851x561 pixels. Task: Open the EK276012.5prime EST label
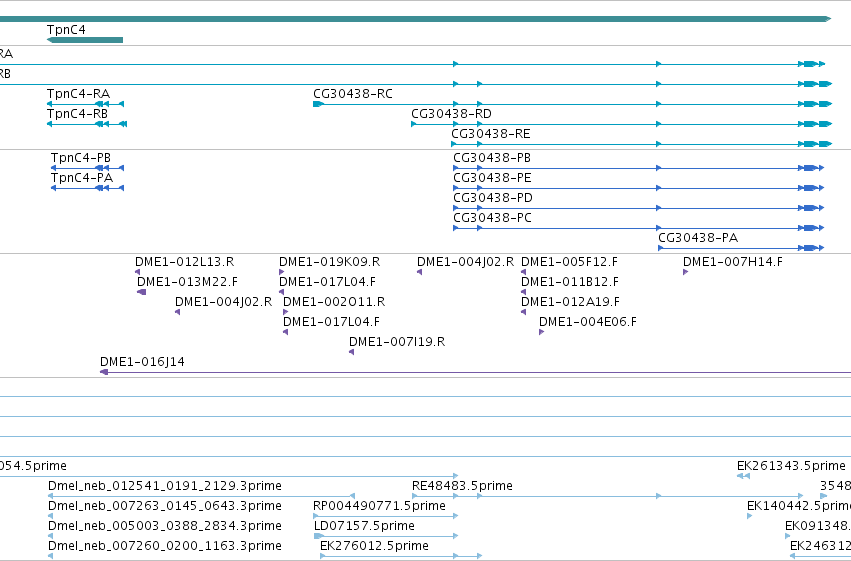[374, 546]
